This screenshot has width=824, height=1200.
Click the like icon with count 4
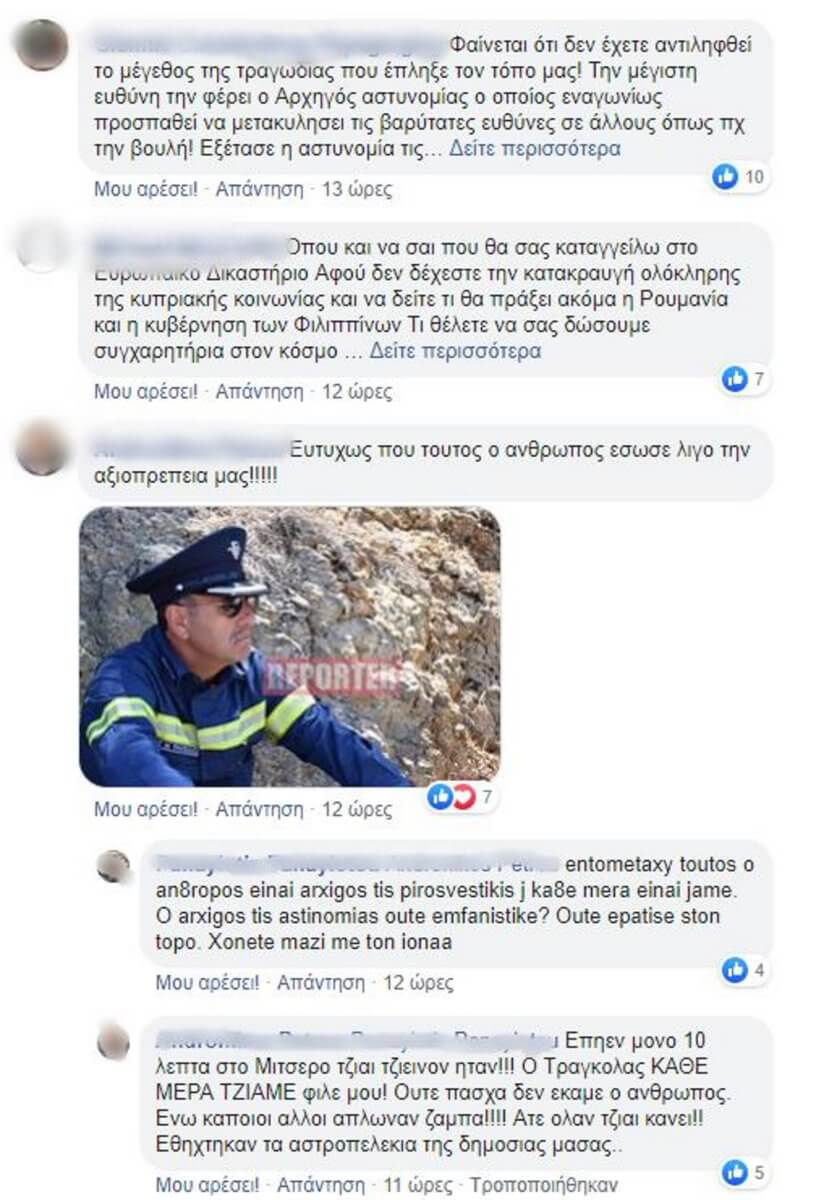(x=735, y=969)
